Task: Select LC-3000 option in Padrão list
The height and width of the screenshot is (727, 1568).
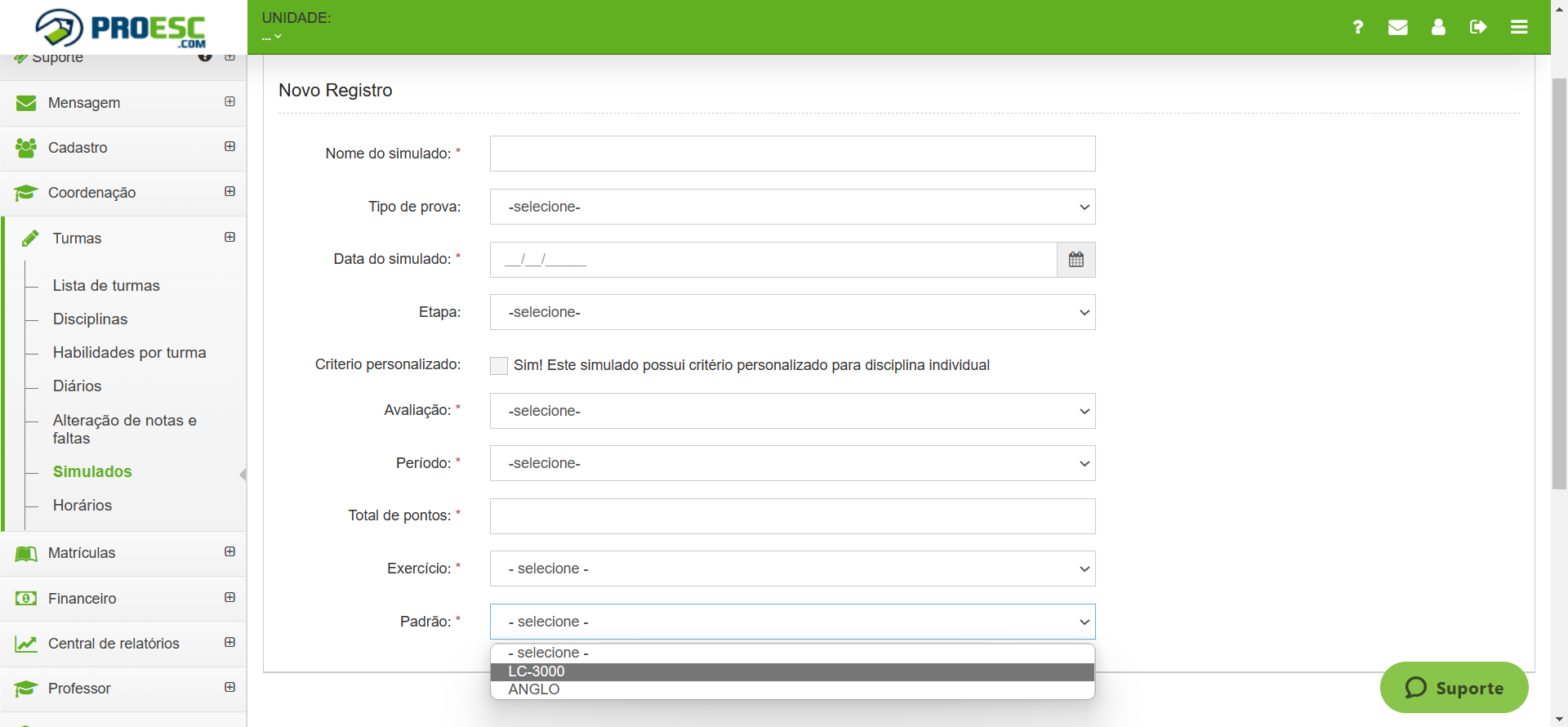Action: 792,671
